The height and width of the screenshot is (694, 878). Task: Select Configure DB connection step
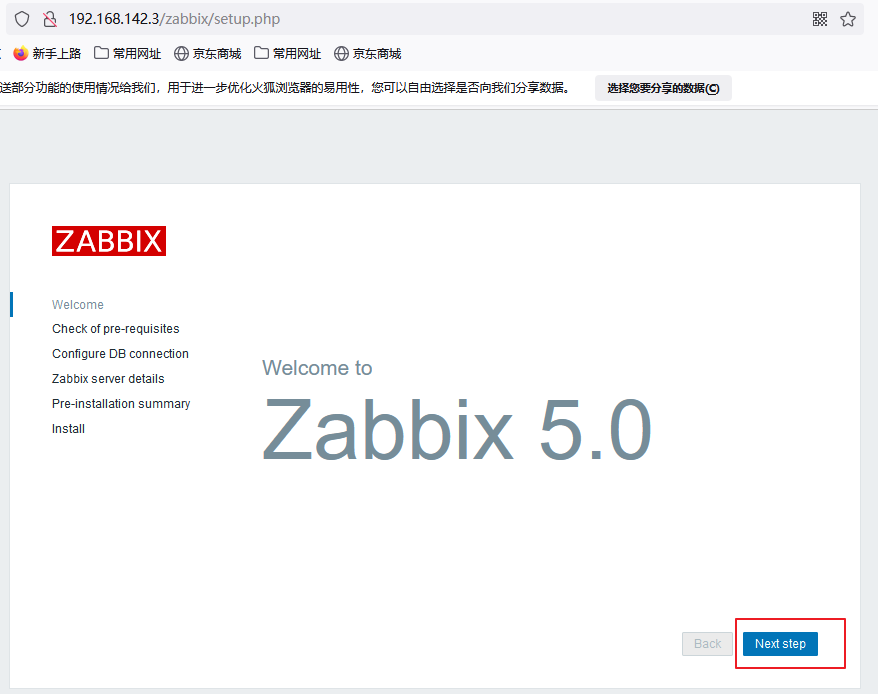click(120, 354)
